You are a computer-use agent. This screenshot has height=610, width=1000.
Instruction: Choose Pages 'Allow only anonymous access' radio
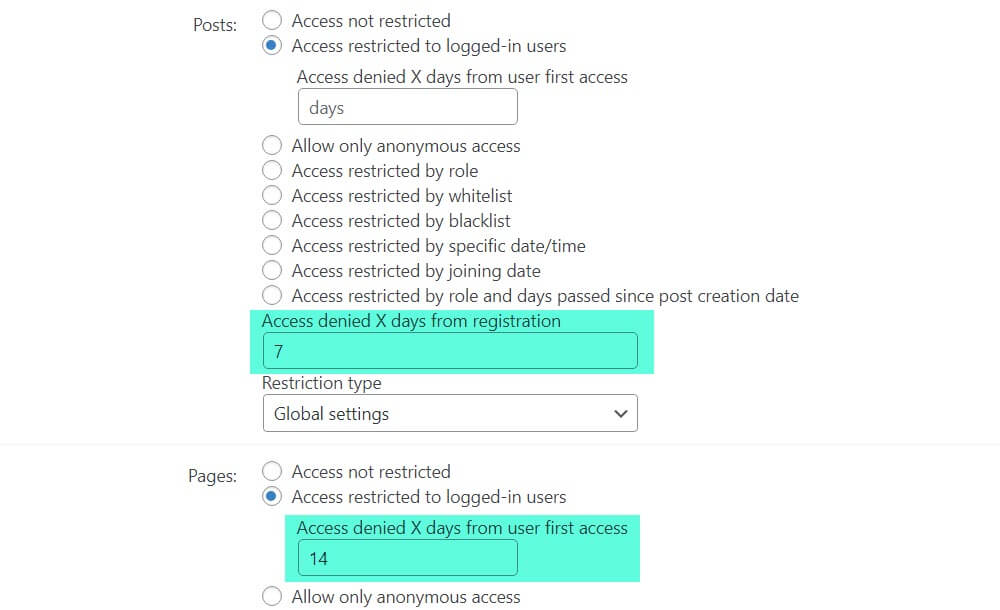[x=272, y=597]
